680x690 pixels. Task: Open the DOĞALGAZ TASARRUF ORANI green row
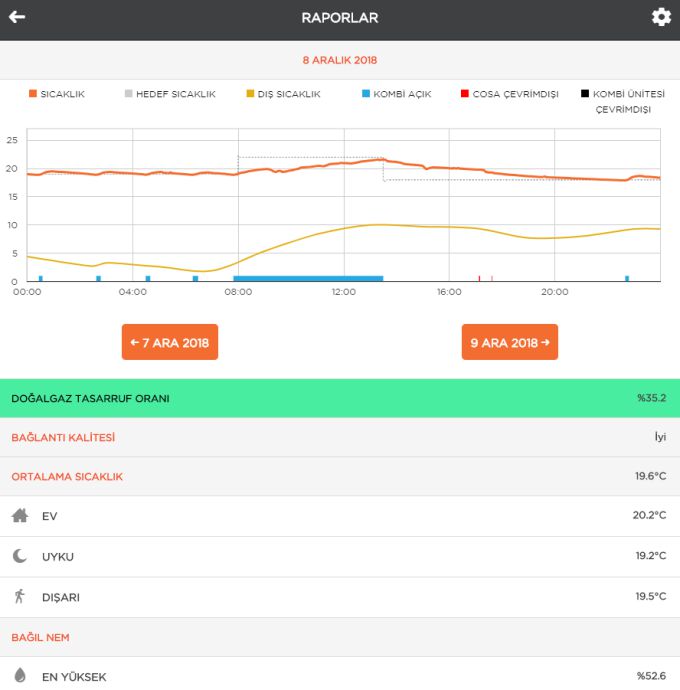[x=340, y=398]
